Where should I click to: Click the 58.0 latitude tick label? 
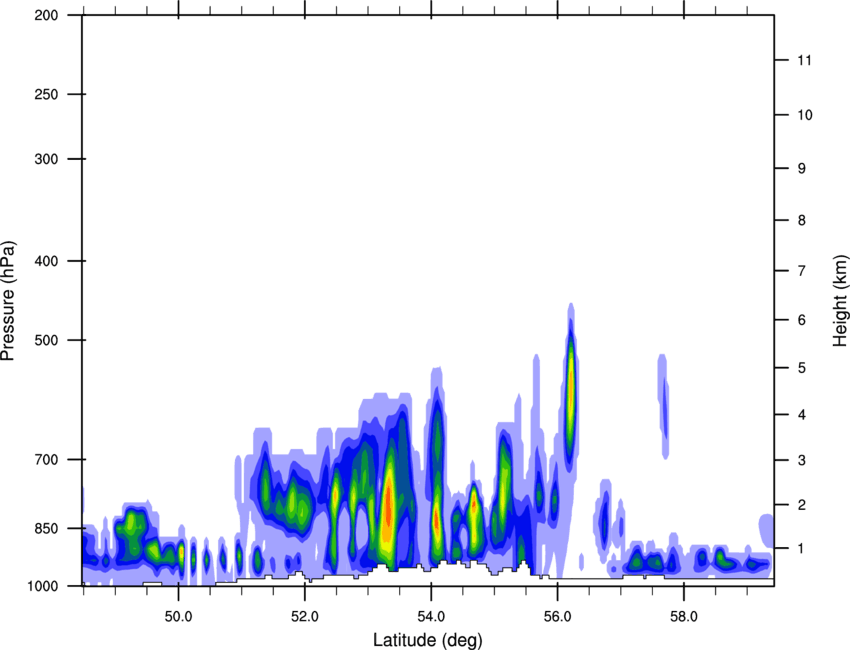point(684,616)
